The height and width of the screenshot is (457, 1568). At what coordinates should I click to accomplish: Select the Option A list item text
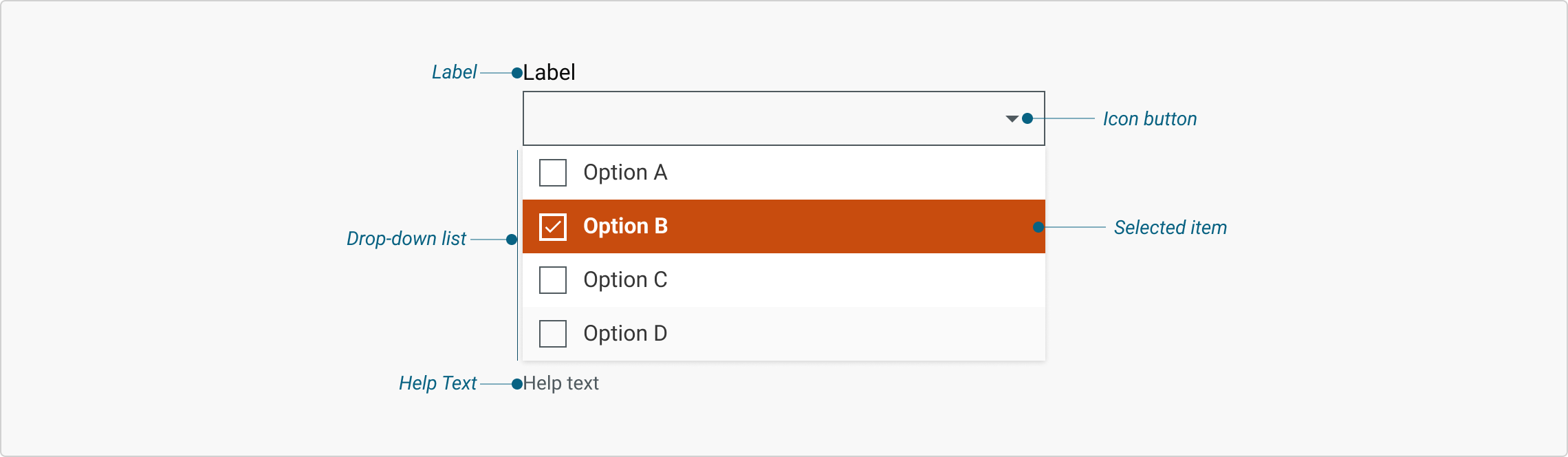pos(625,172)
